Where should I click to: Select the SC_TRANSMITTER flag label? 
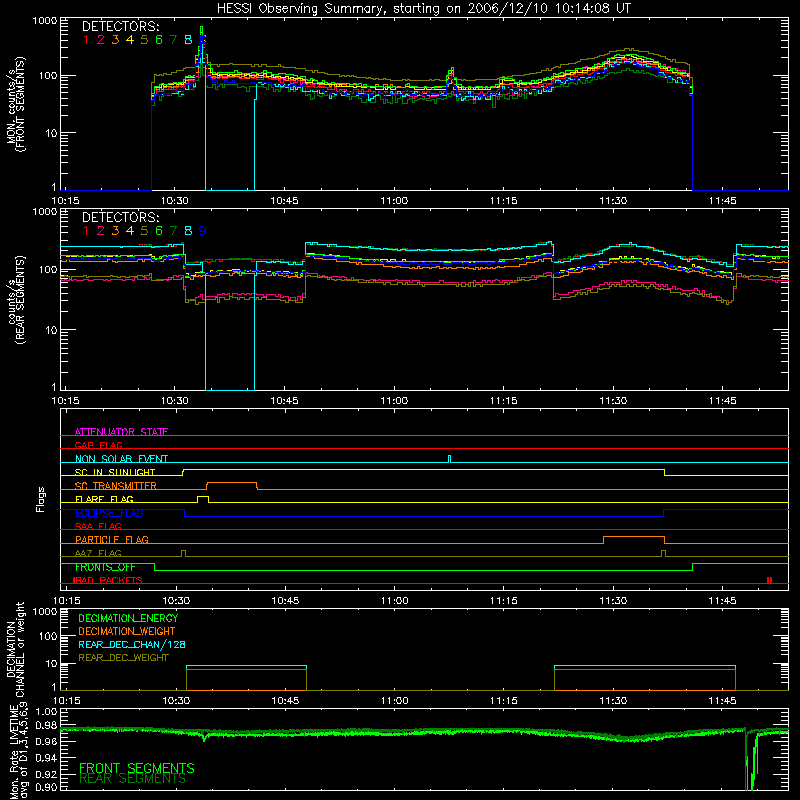[x=116, y=485]
